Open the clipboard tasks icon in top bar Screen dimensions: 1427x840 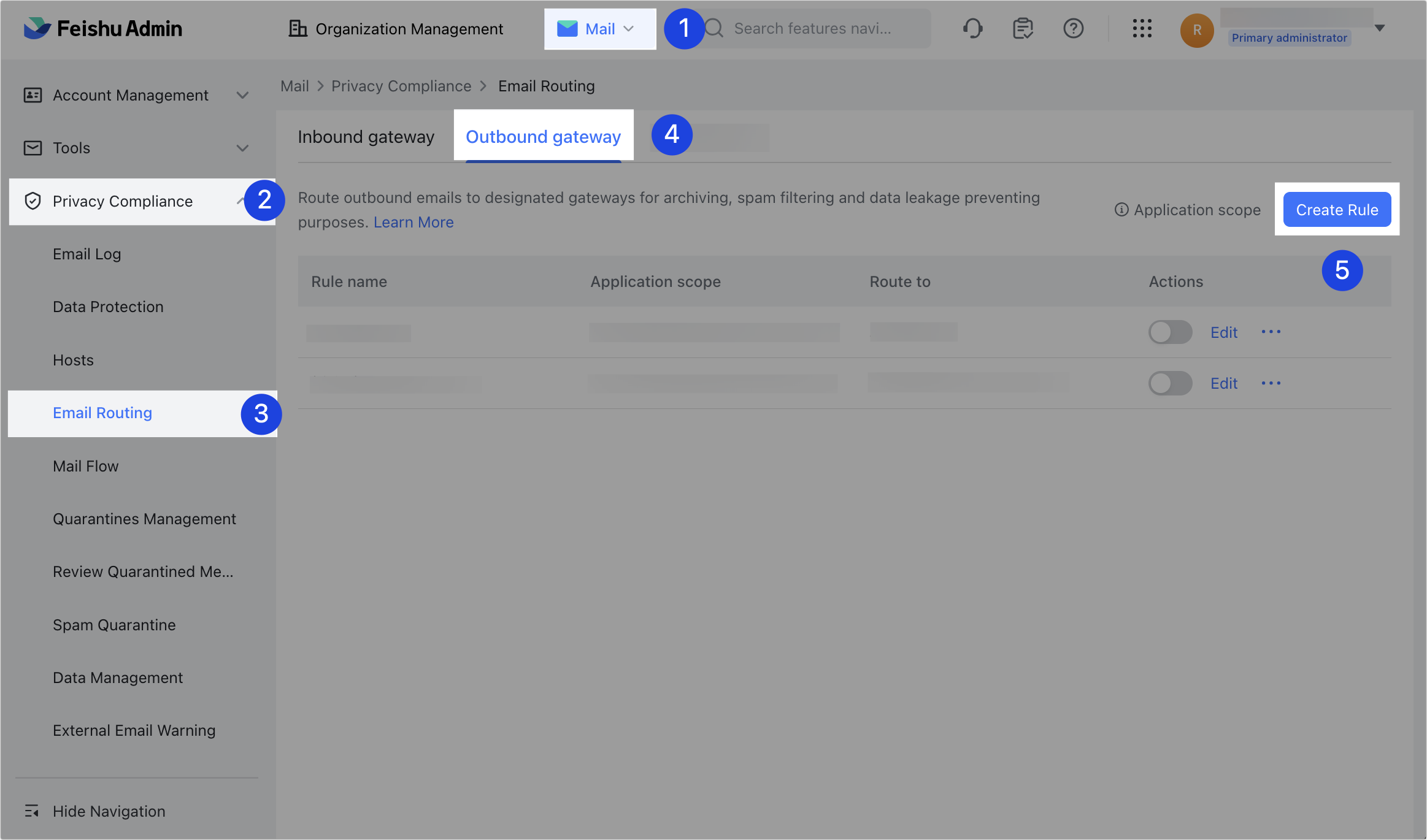pos(1022,28)
